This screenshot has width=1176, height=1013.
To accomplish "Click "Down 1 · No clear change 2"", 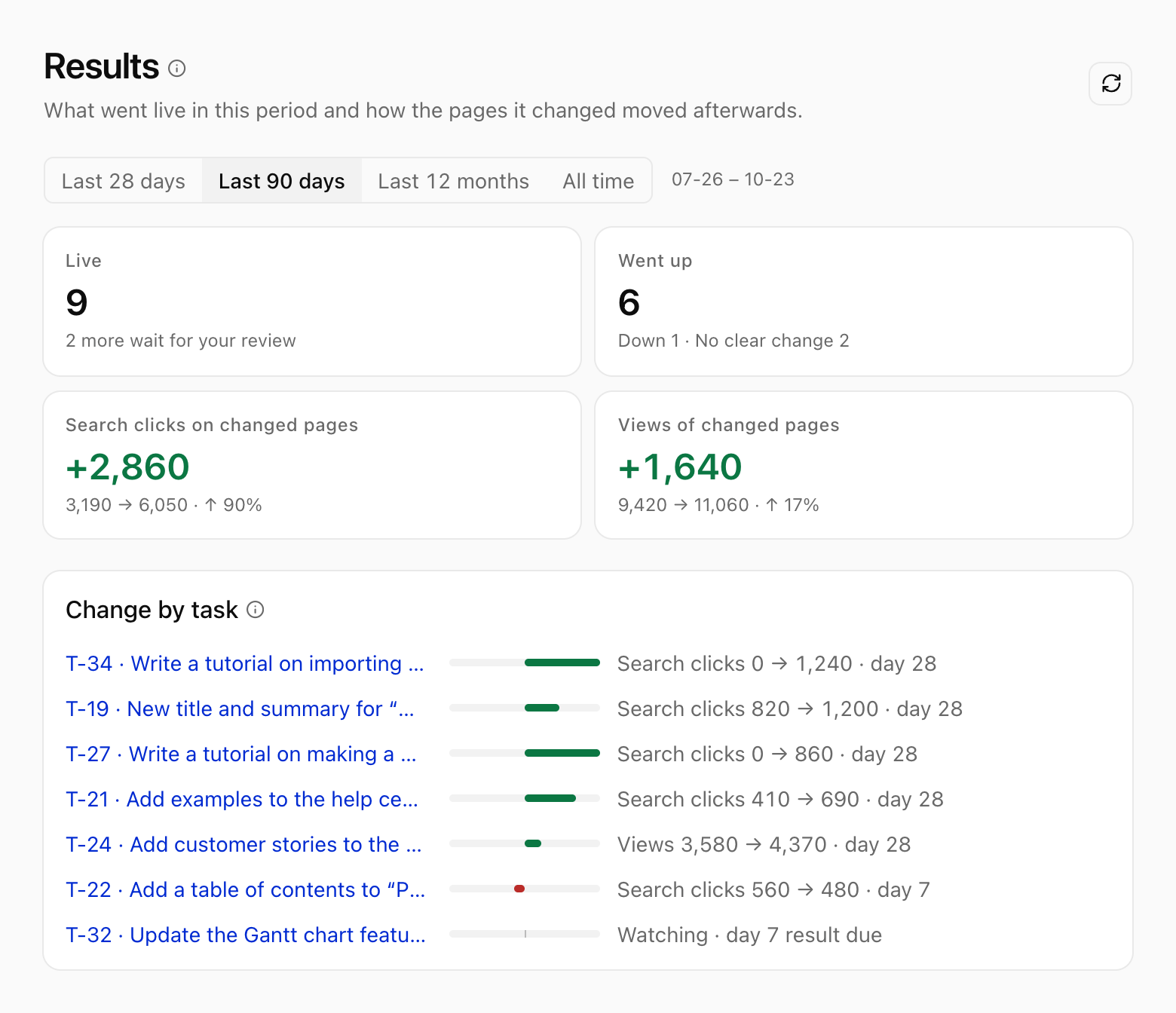I will tap(733, 341).
